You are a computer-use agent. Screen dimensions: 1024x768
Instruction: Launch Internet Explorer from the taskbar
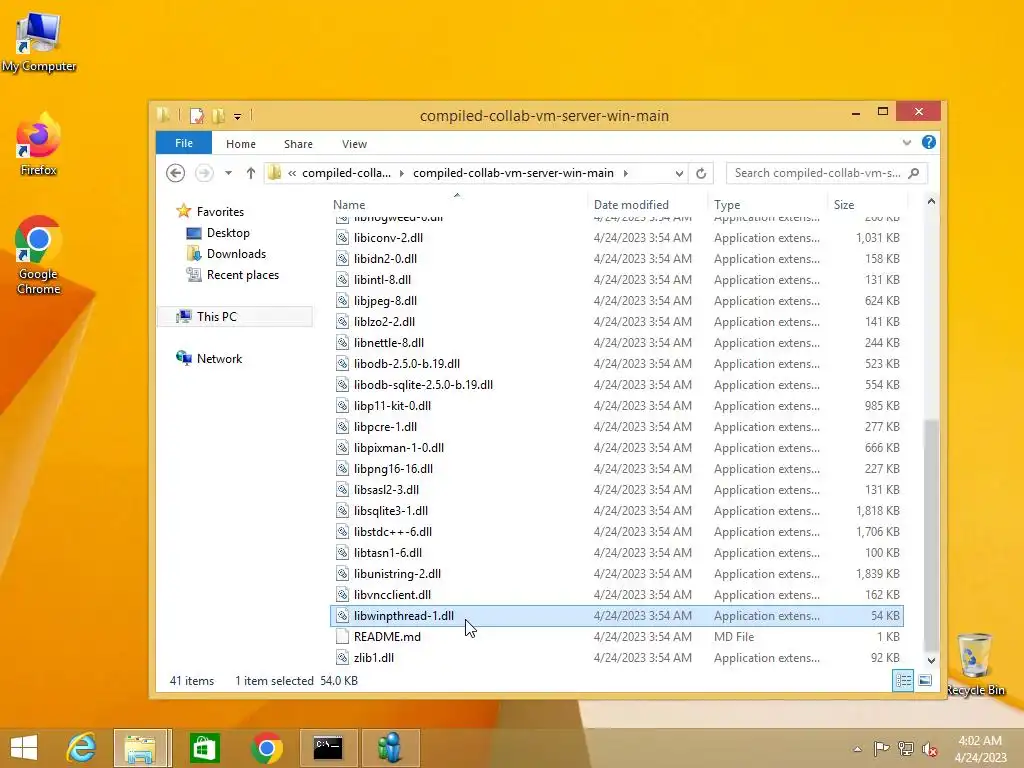coord(82,748)
